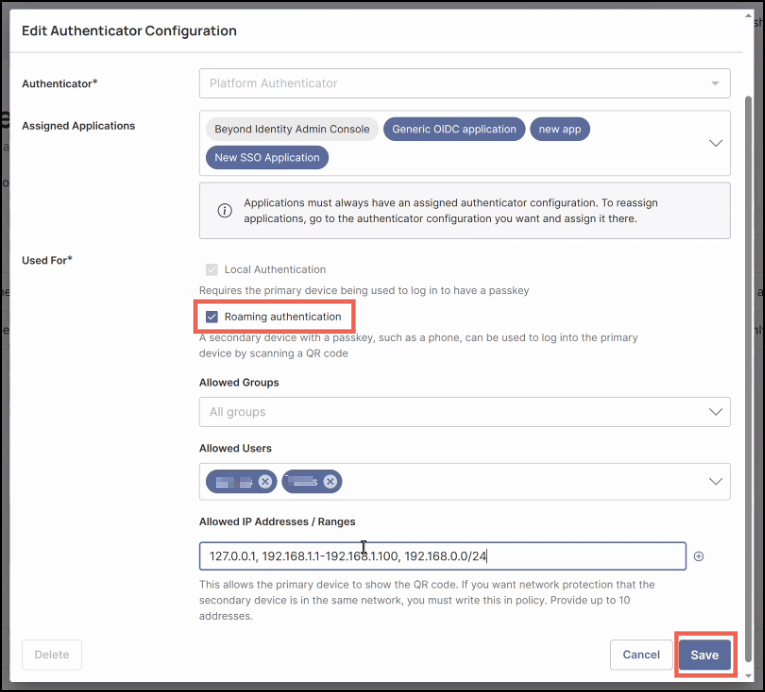
Task: Click the Local Authentication checkbox
Action: pyautogui.click(x=211, y=269)
